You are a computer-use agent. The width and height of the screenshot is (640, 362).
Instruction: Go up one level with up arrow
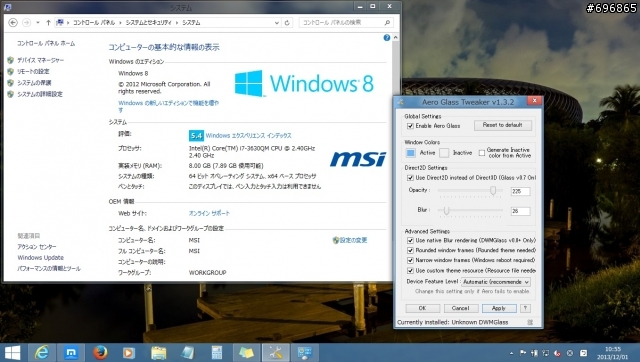tap(48, 22)
